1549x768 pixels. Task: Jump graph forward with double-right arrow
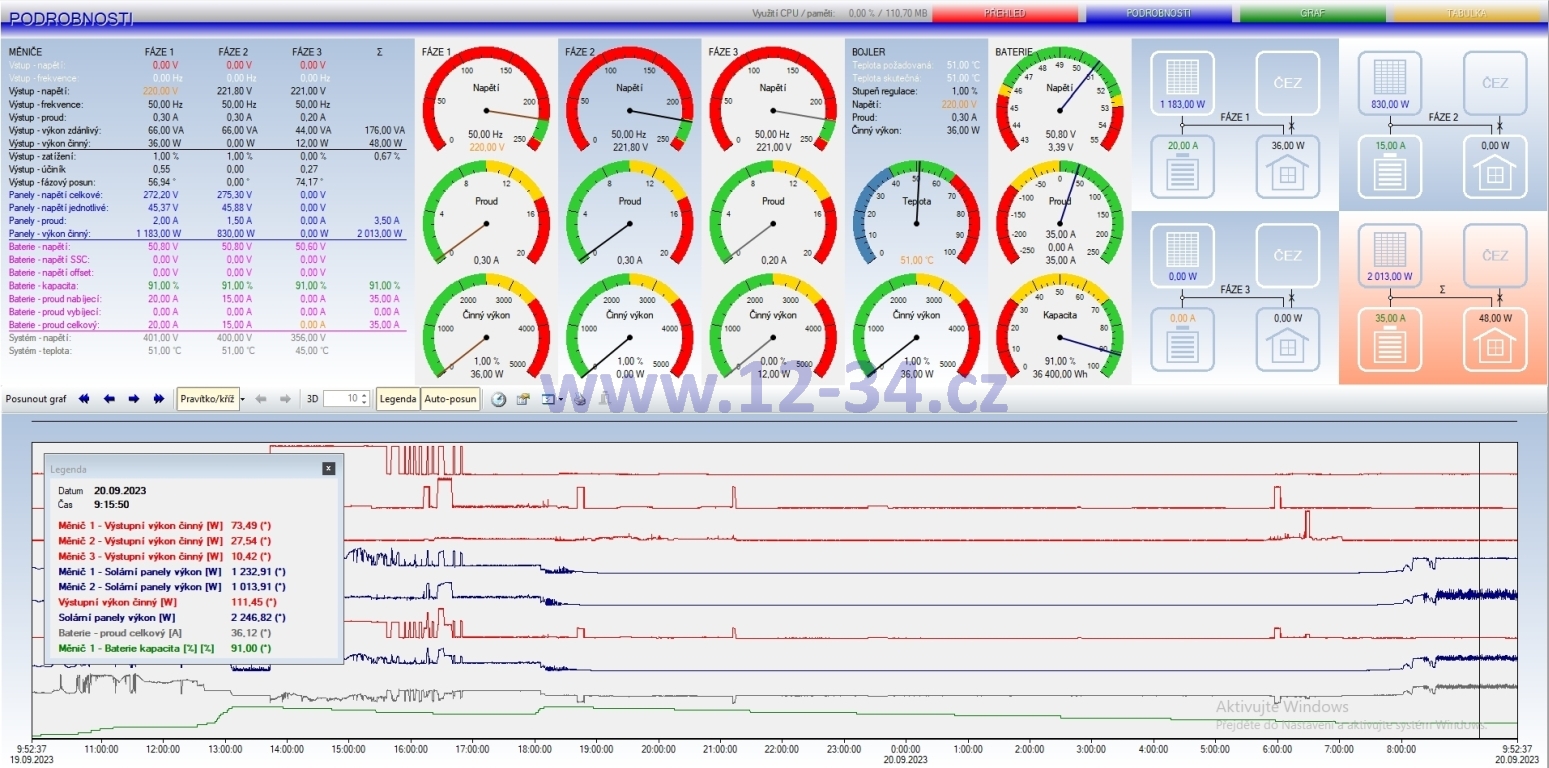point(158,399)
